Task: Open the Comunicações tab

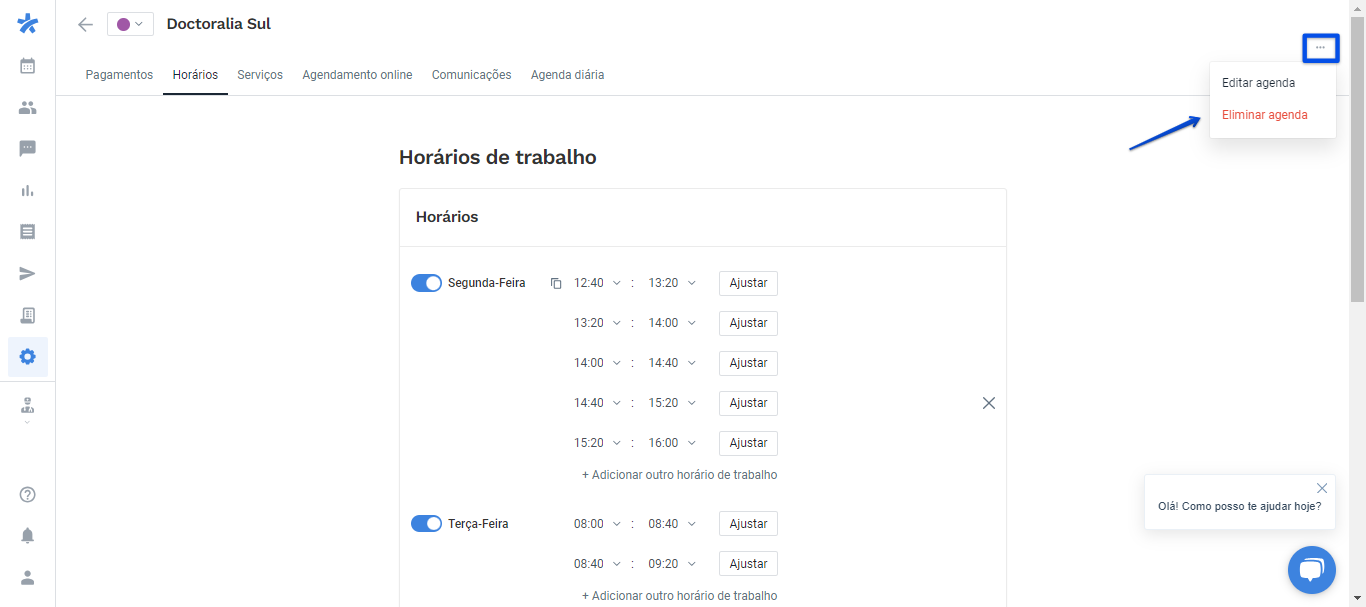Action: 471,75
